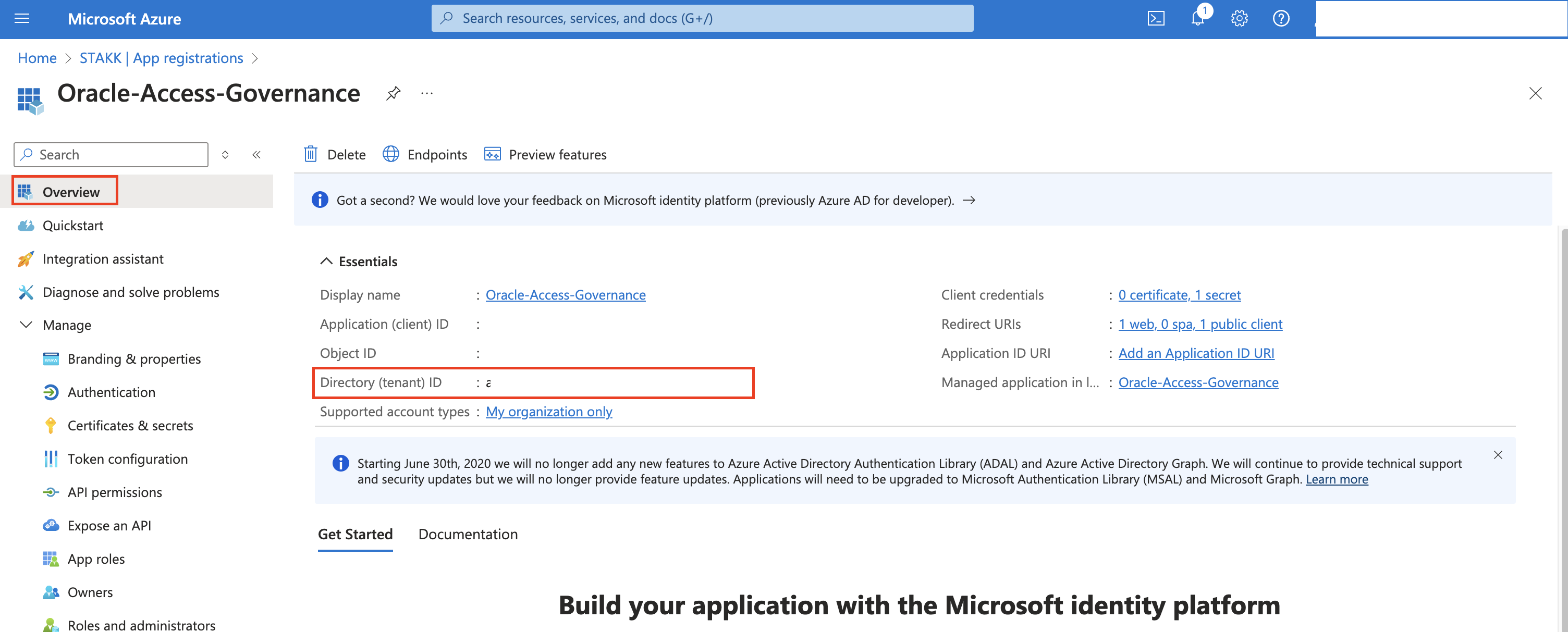Viewport: 1568px width, 632px height.
Task: Click the Endpoints globe icon
Action: (391, 154)
